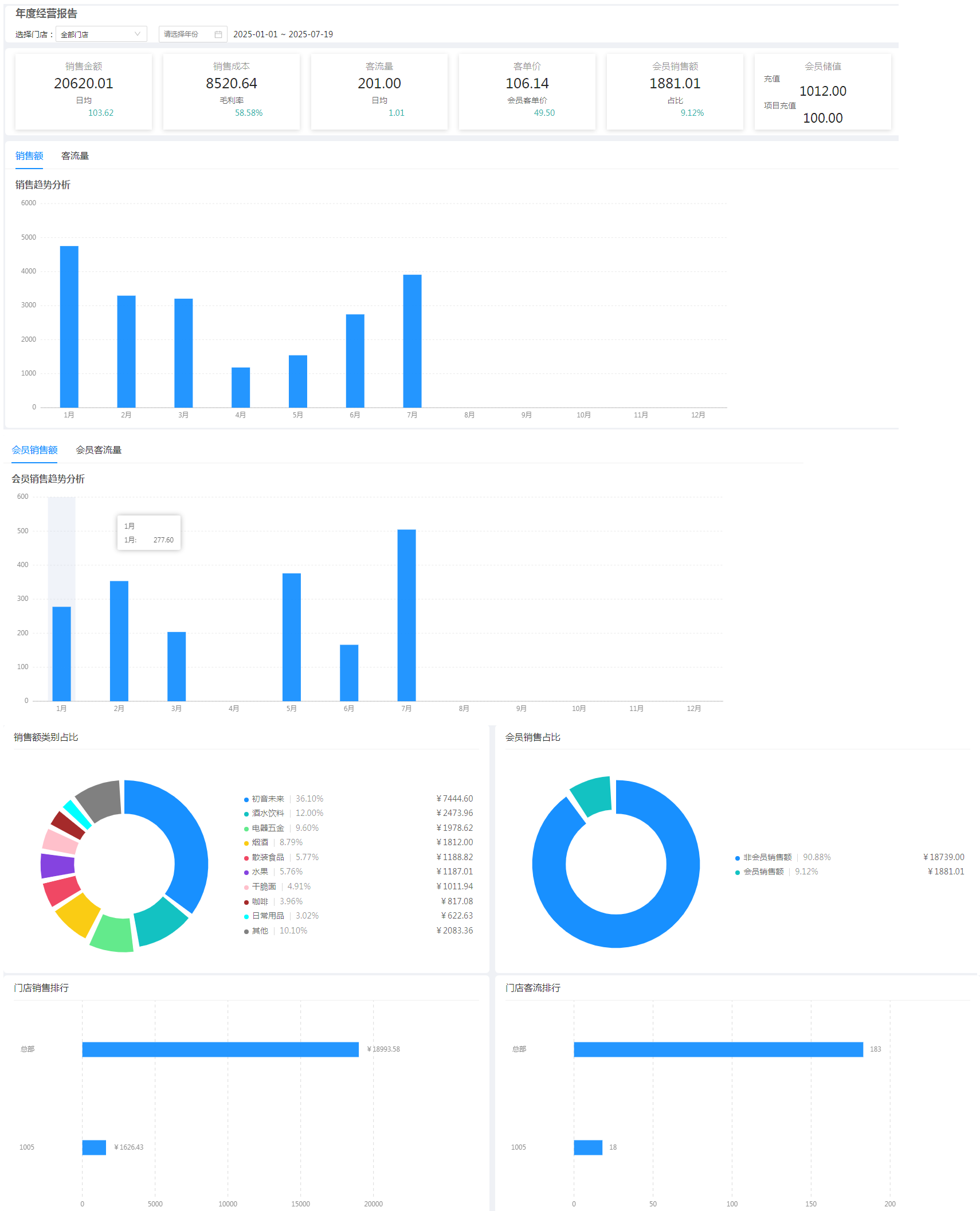Viewport: 980px width, 1211px height.
Task: Switch to the 销售额 tab
Action: tap(29, 156)
